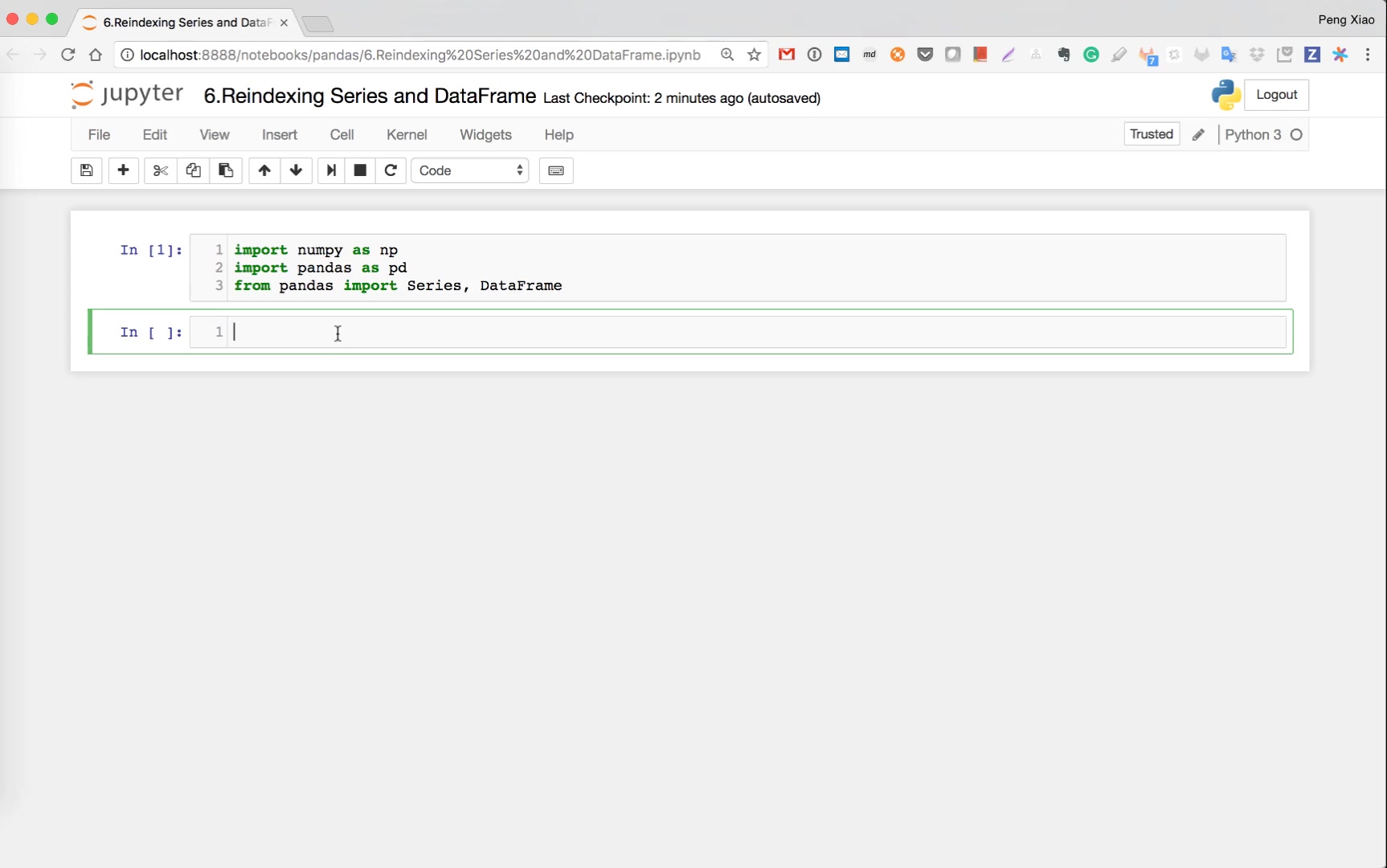Insert a cell below with the plus icon
Screen dimensions: 1387x868
coord(123,170)
